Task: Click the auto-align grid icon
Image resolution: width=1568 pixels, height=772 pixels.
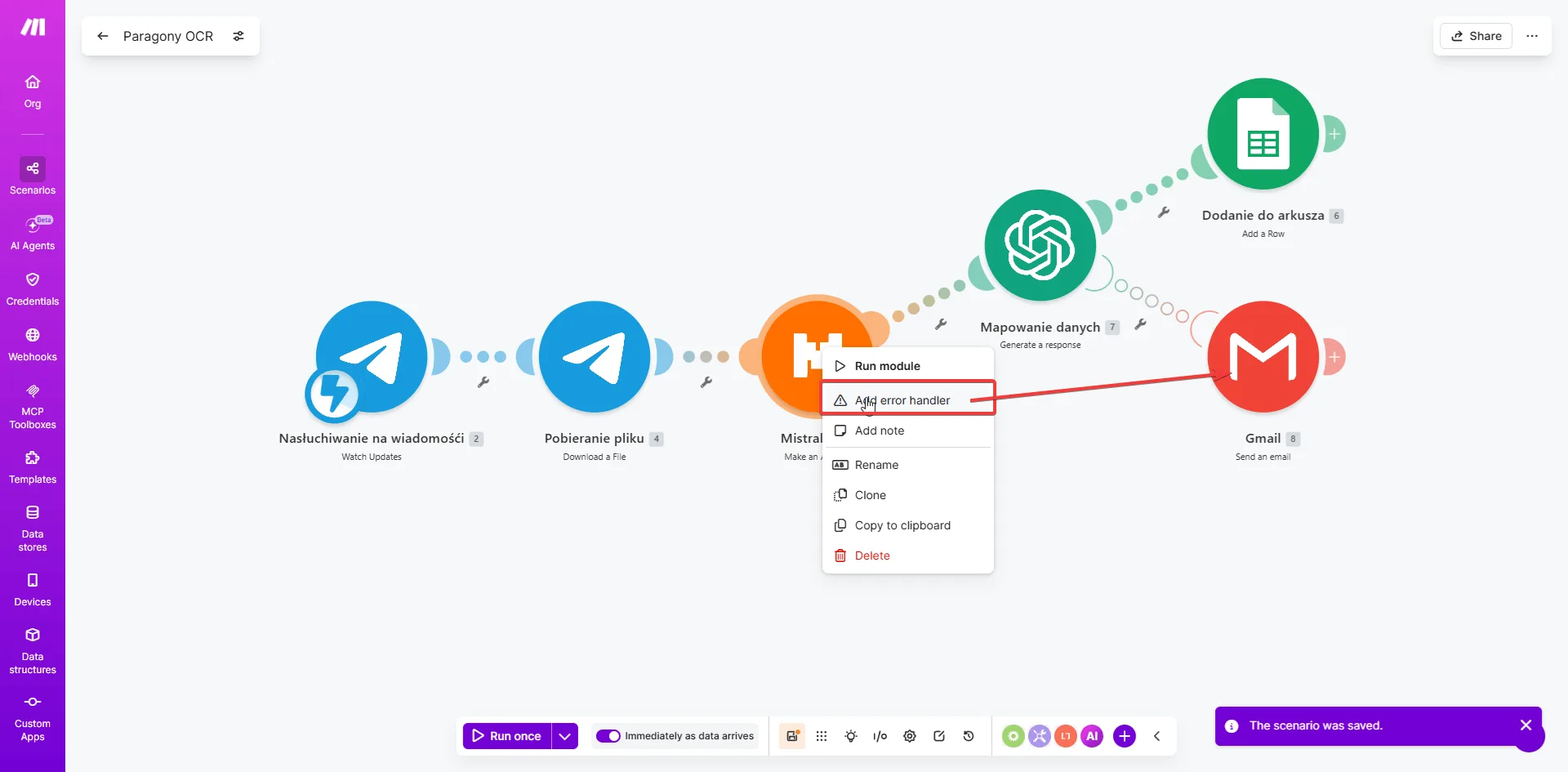Action: [822, 736]
